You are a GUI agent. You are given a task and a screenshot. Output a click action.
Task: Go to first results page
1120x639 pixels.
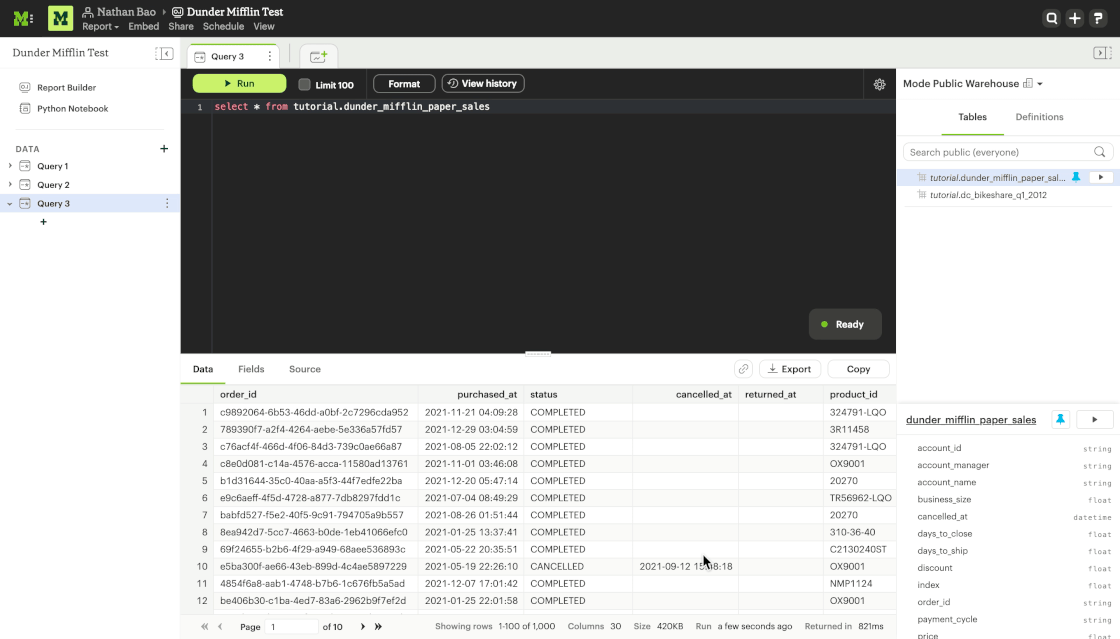(204, 626)
